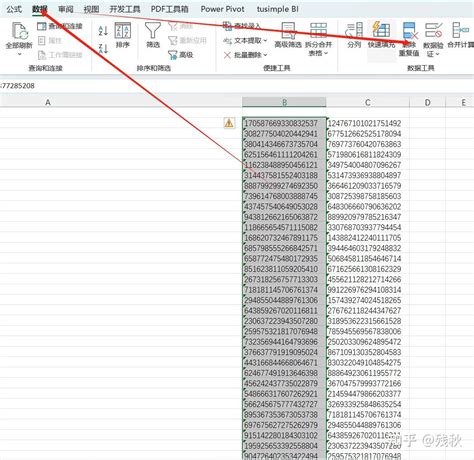Open the Power Pivot ribbon tab
The width and height of the screenshot is (474, 460).
[x=222, y=9]
